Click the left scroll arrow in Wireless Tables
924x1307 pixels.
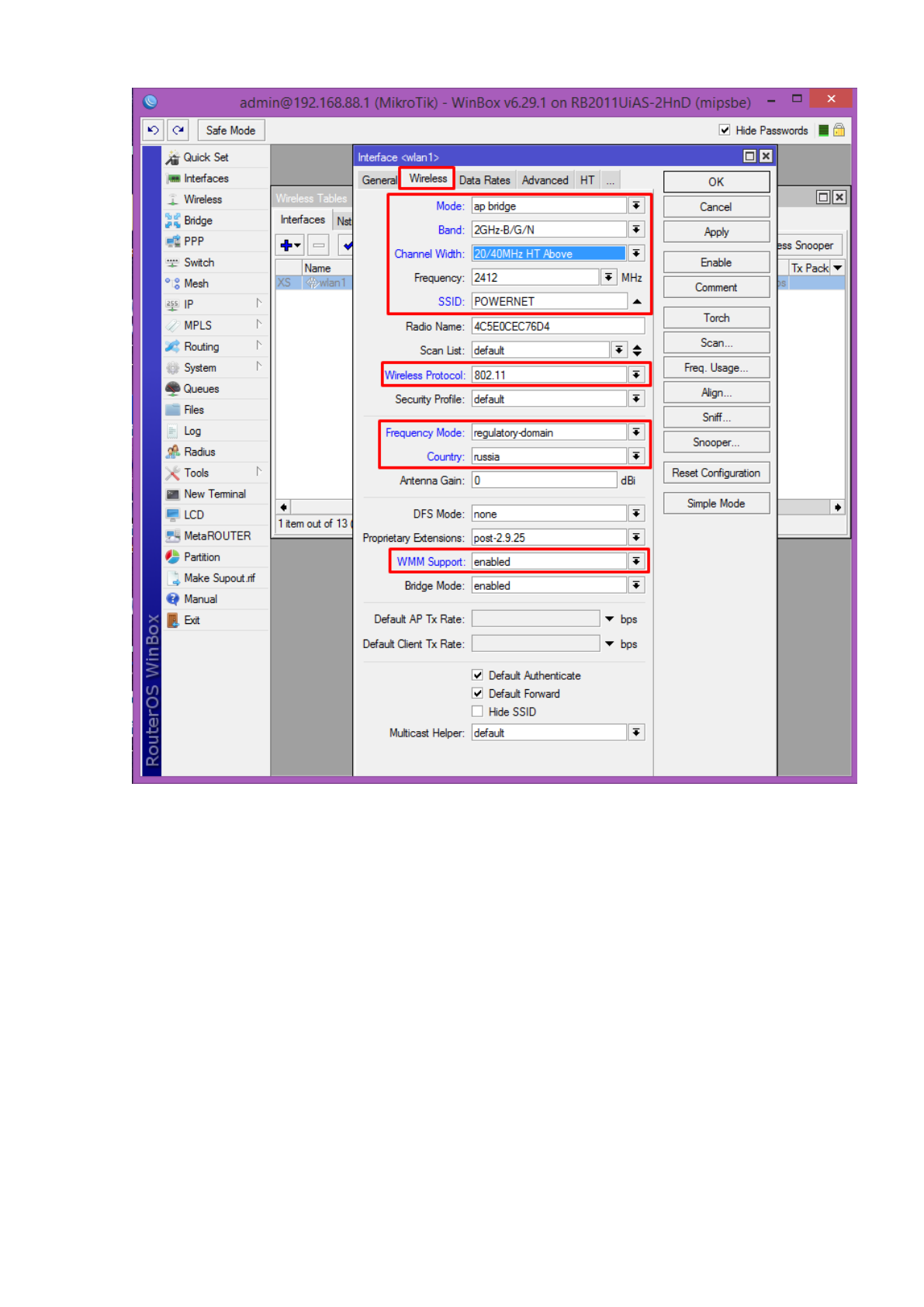[x=284, y=507]
